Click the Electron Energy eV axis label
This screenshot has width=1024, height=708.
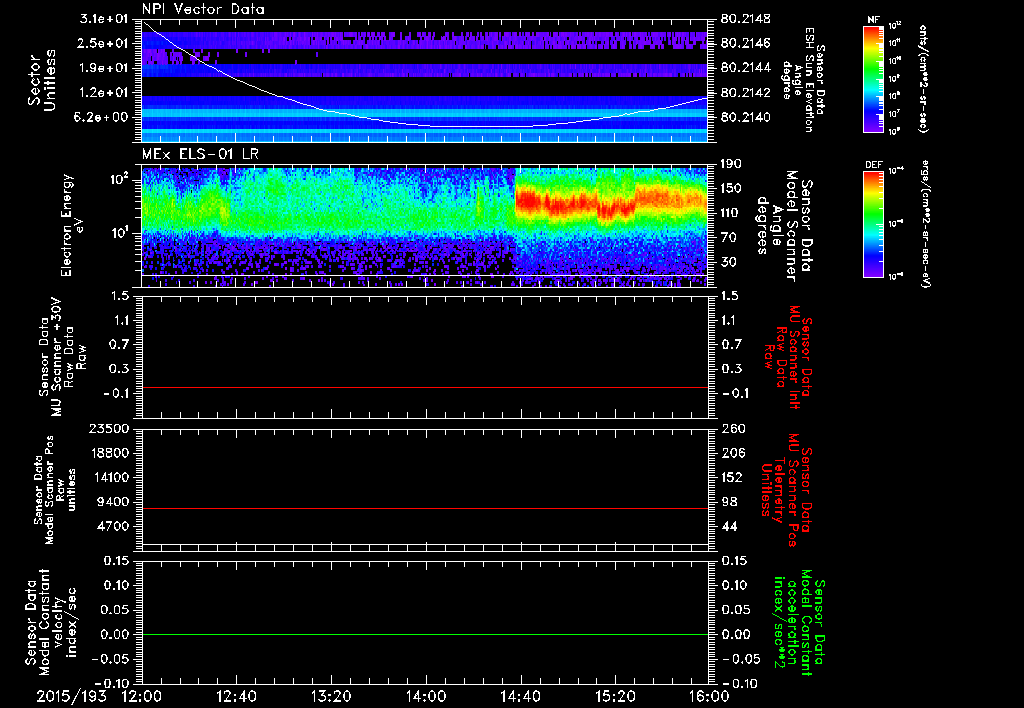72,225
